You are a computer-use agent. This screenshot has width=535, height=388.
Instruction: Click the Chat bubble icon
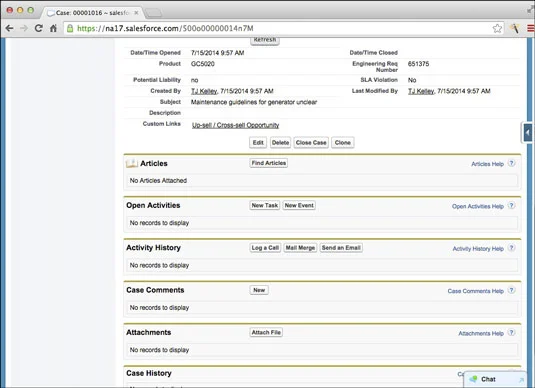click(x=473, y=379)
